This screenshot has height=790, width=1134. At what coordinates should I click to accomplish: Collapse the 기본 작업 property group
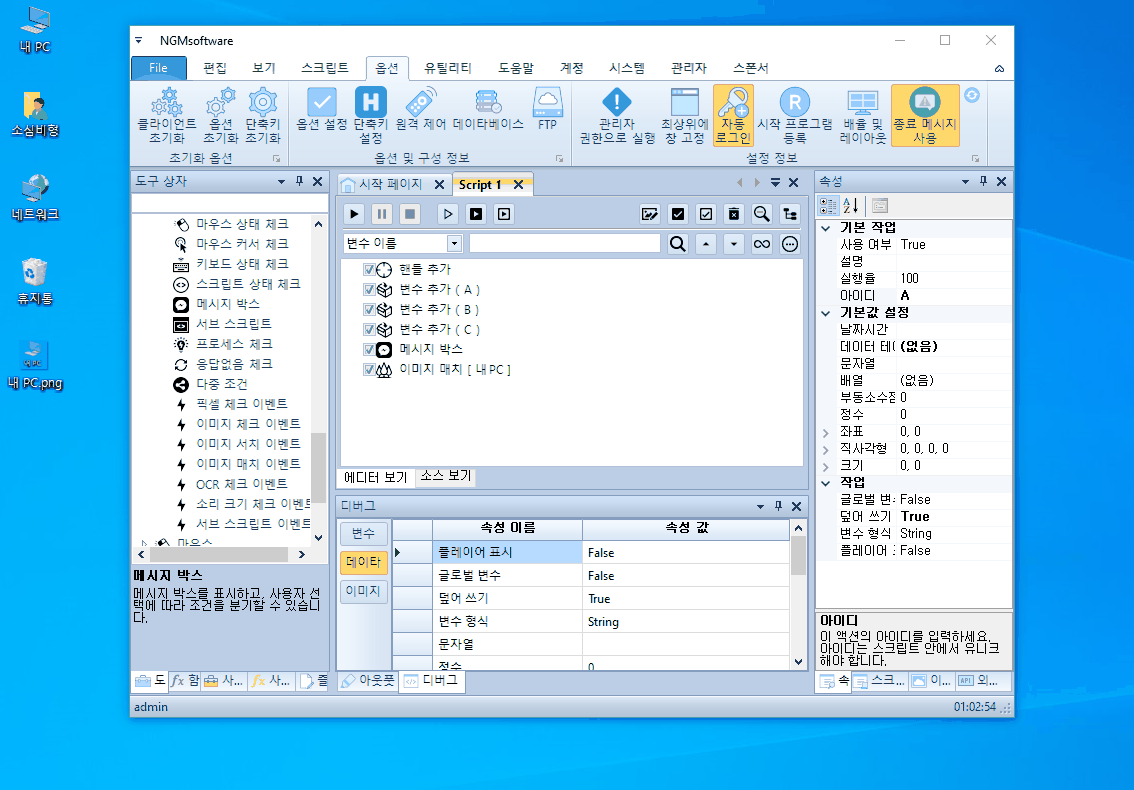point(826,228)
